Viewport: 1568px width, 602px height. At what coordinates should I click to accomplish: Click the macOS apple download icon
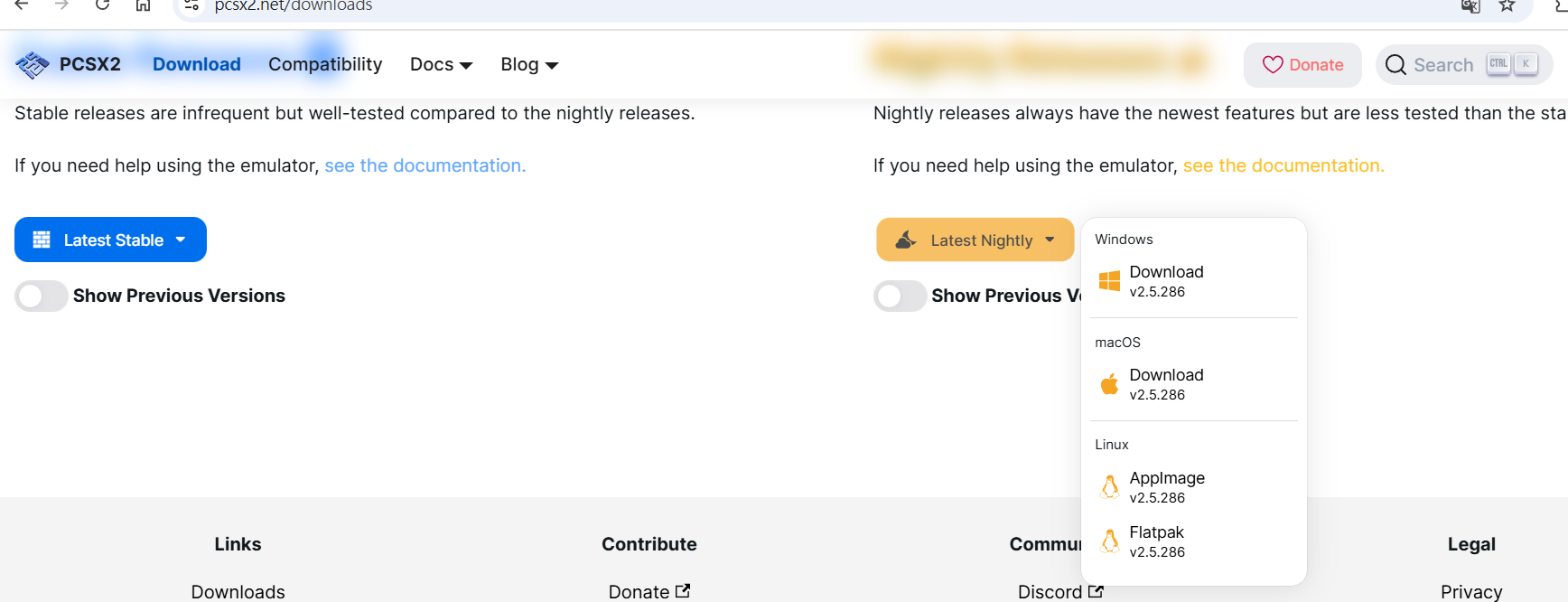[x=1109, y=384]
